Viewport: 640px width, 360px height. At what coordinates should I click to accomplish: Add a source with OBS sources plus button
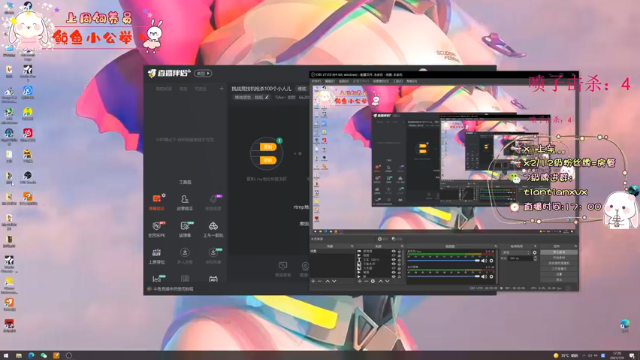pyautogui.click(x=360, y=281)
